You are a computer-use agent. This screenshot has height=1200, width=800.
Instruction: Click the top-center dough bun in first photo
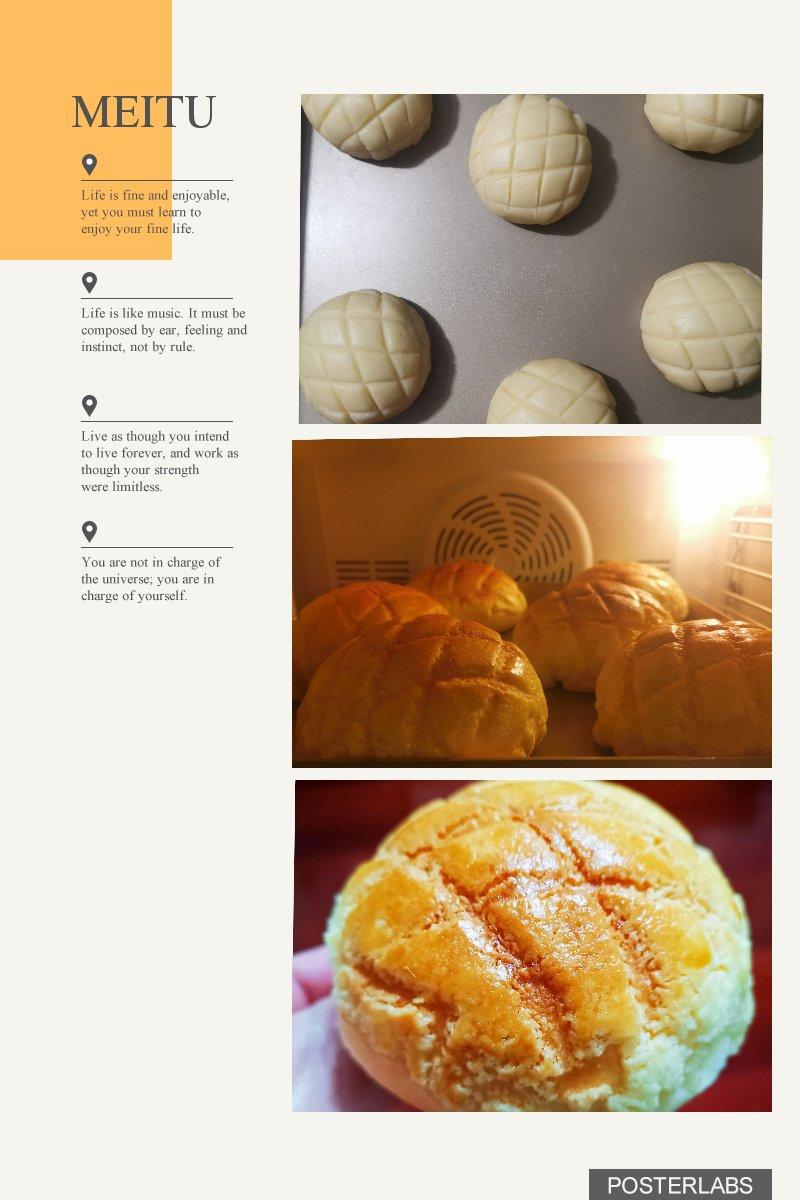529,159
